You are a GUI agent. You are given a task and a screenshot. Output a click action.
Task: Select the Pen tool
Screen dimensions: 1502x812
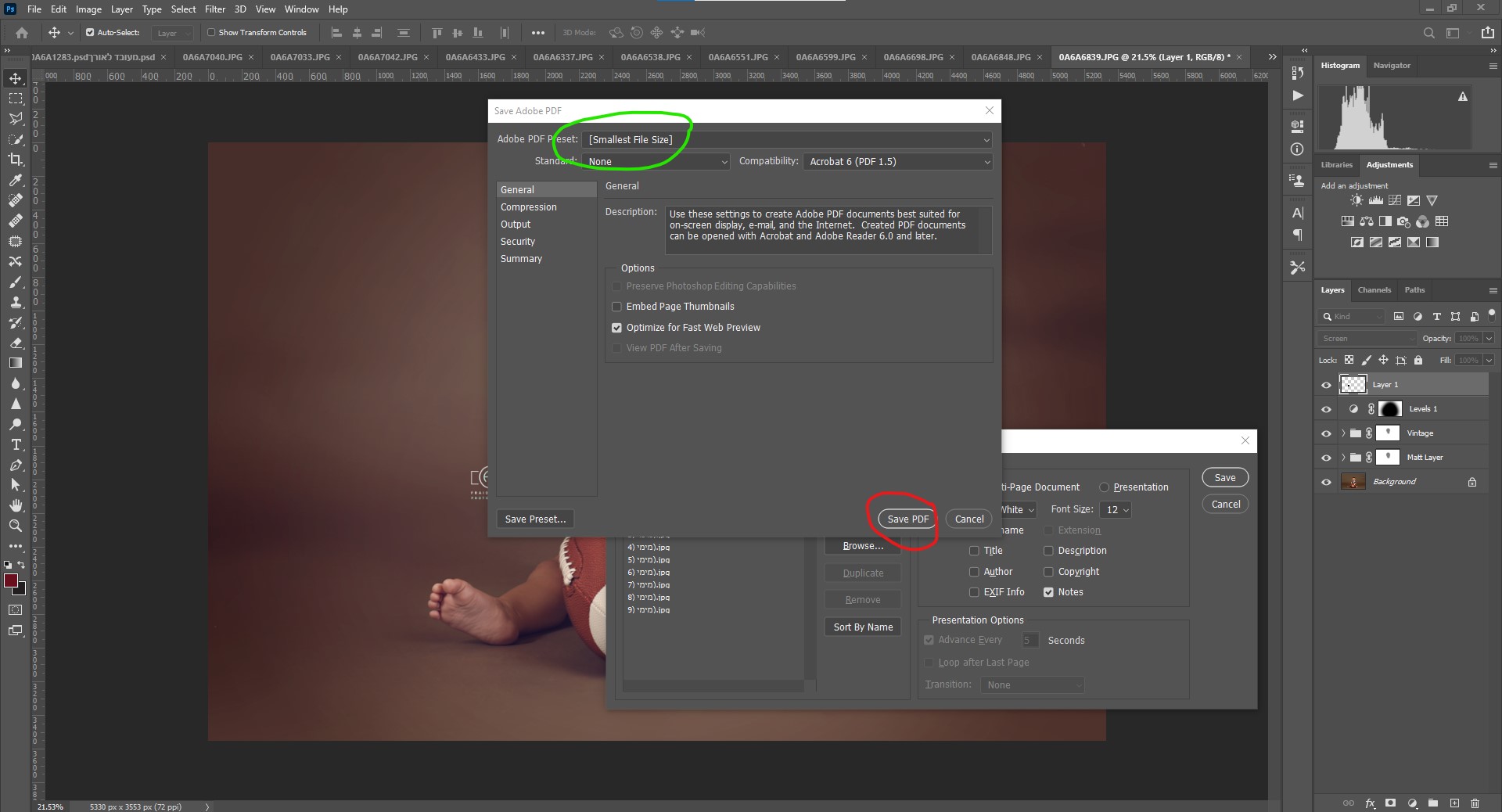(16, 465)
